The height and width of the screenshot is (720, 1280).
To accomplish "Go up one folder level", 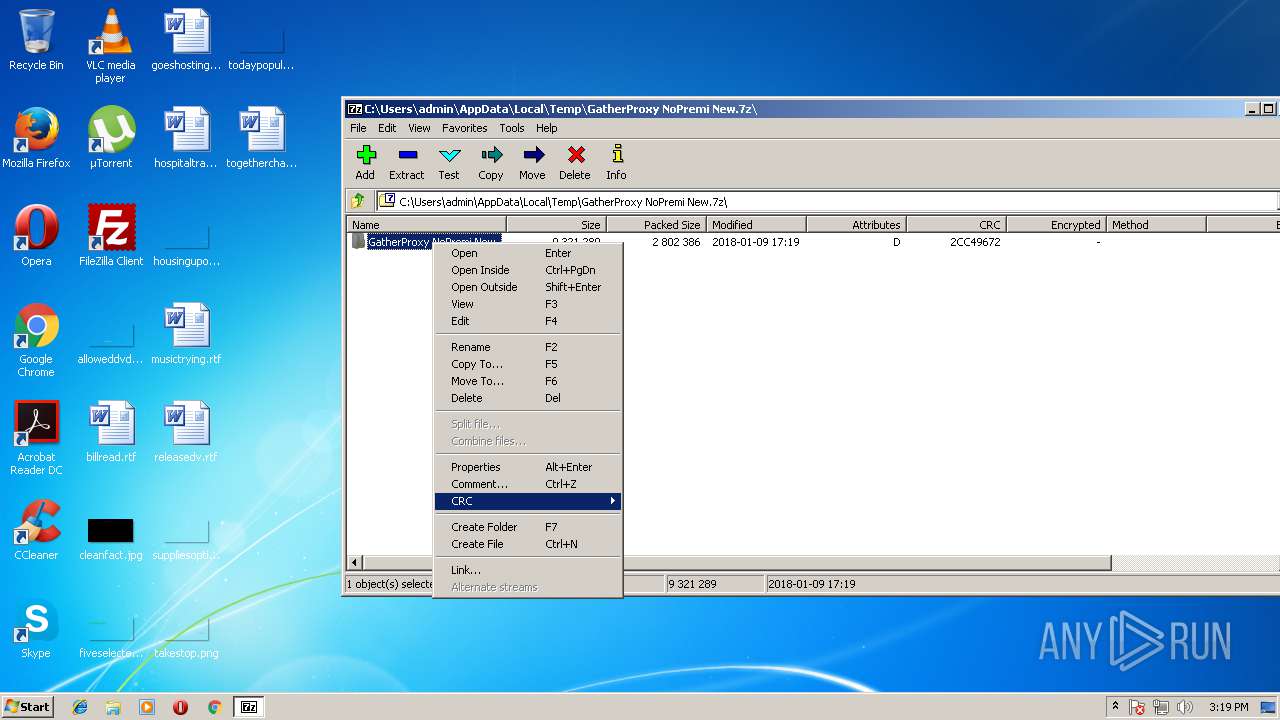I will [358, 201].
